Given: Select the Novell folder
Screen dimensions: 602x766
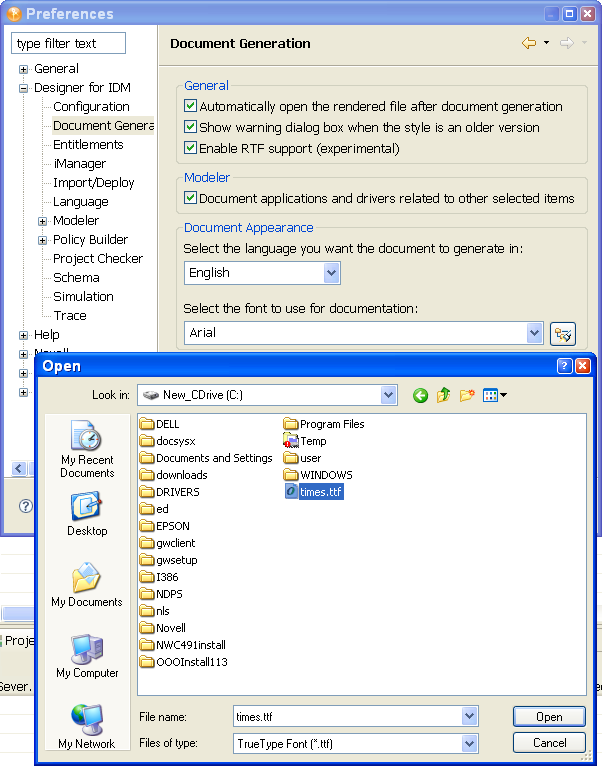Looking at the screenshot, I should pos(163,628).
